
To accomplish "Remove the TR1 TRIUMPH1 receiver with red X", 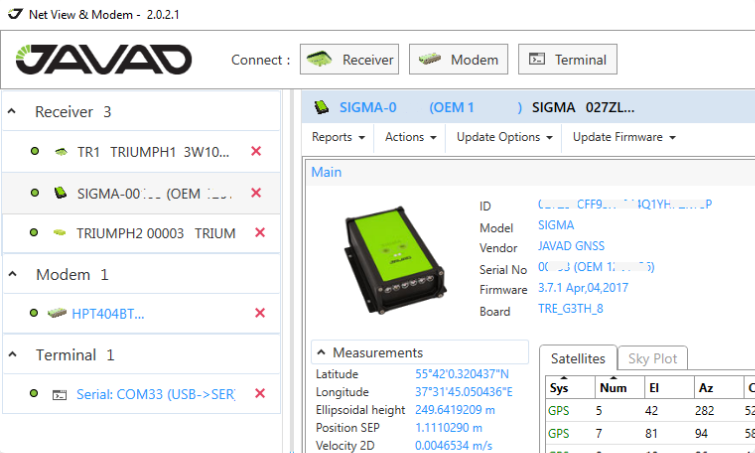I will (256, 151).
